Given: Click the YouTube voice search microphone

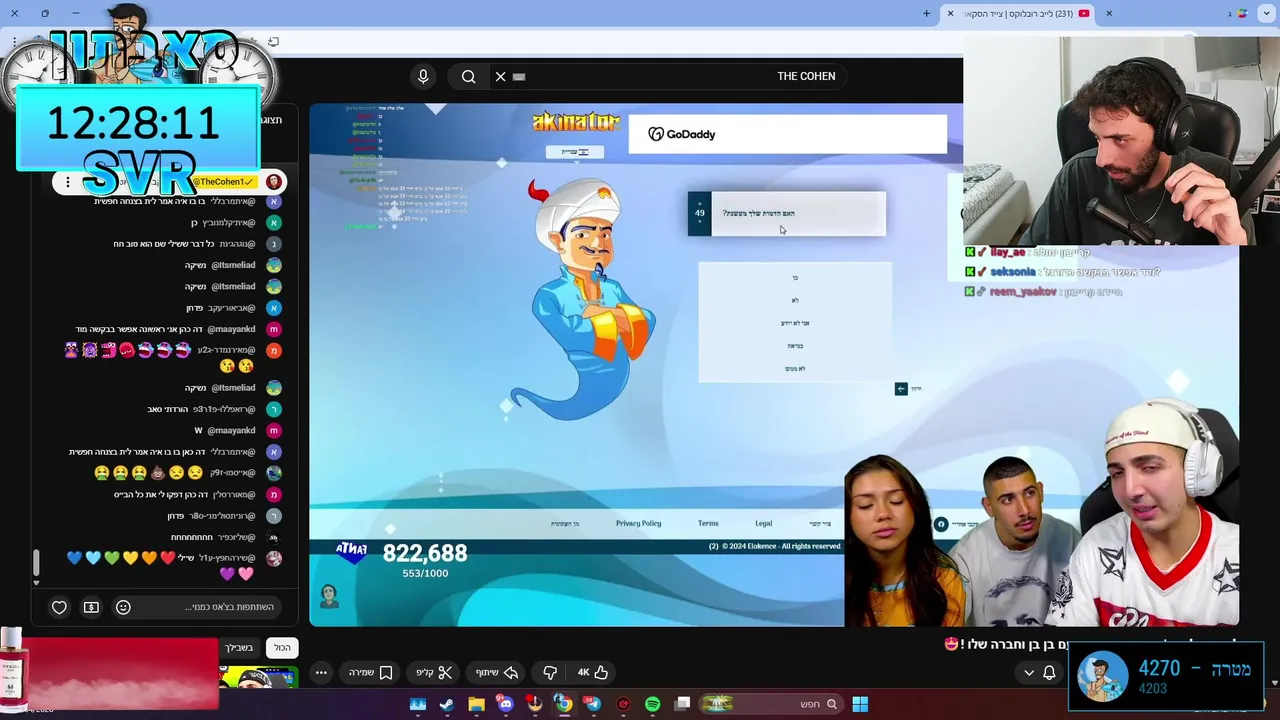Looking at the screenshot, I should pyautogui.click(x=423, y=76).
